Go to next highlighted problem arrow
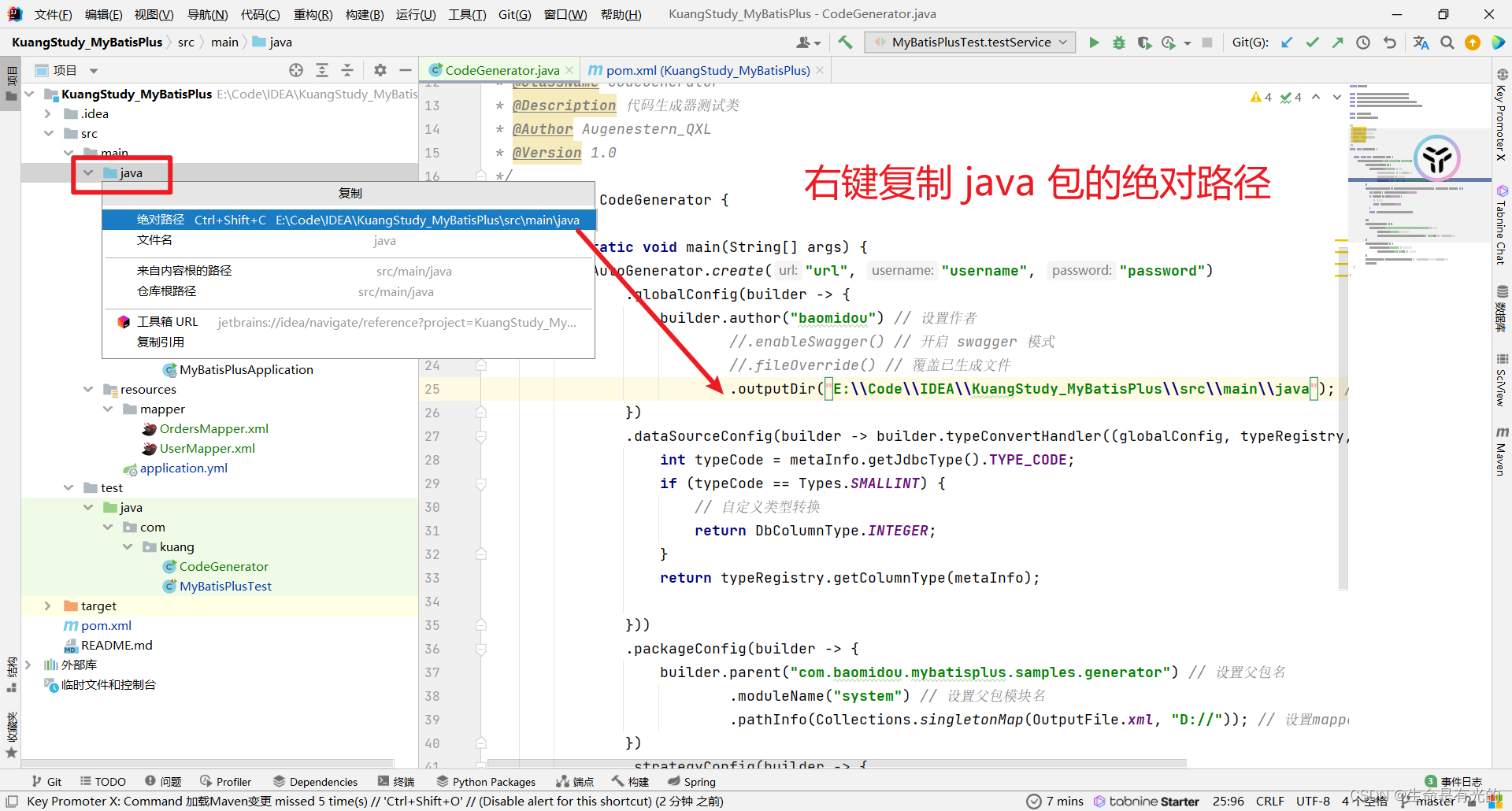The width and height of the screenshot is (1512, 811). [1336, 98]
